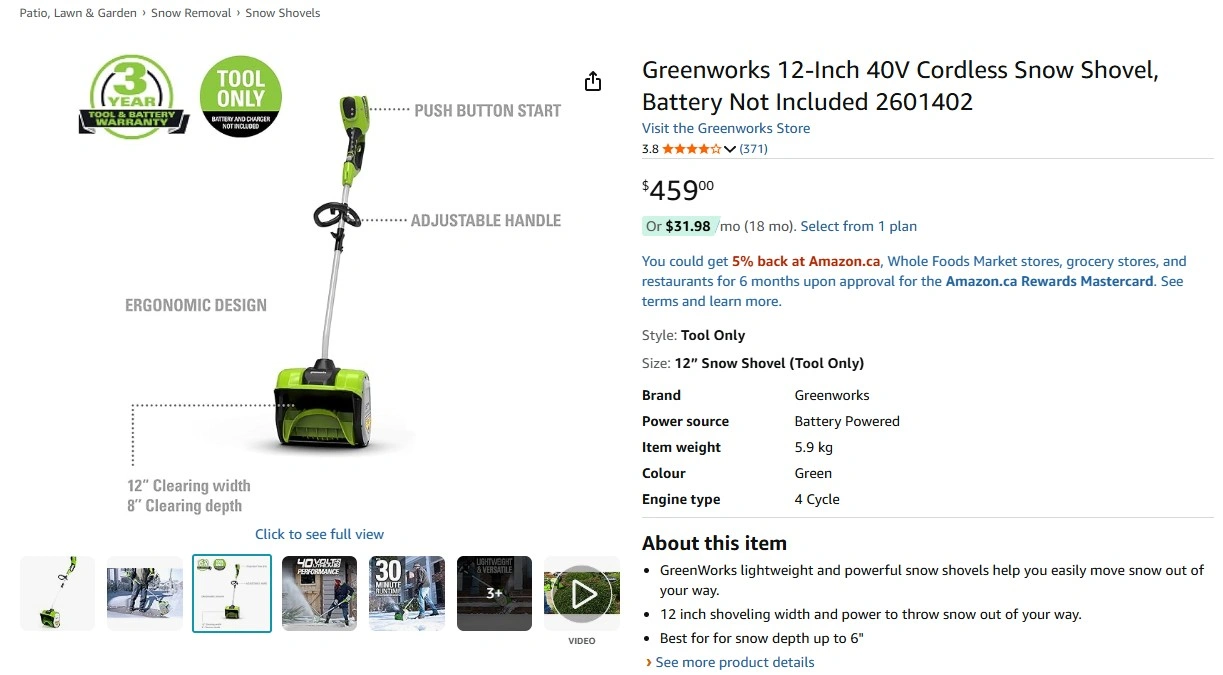Click the share icon above product image
Screen dimensions: 1223x675
point(593,81)
